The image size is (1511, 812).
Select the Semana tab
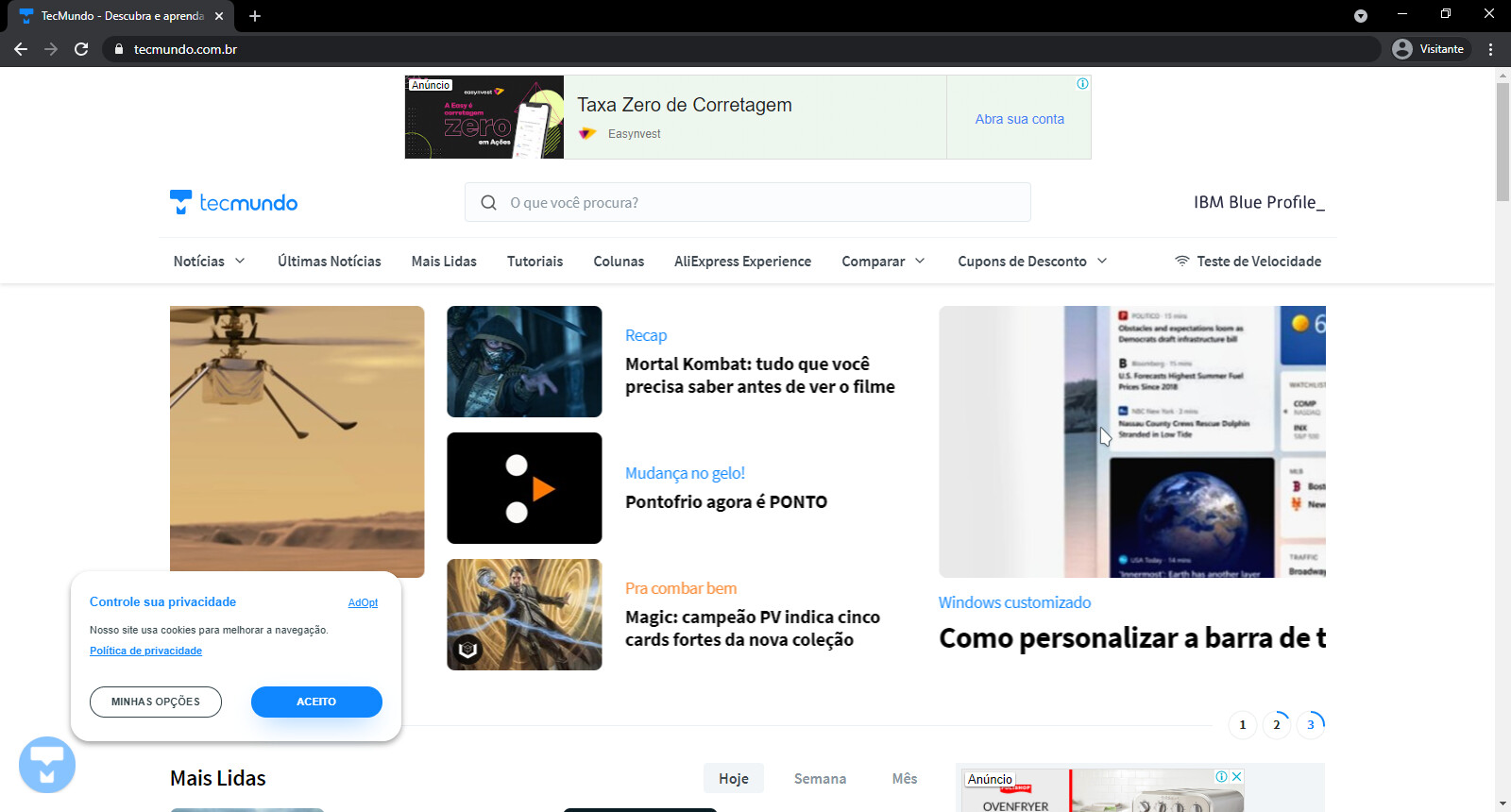pyautogui.click(x=820, y=778)
